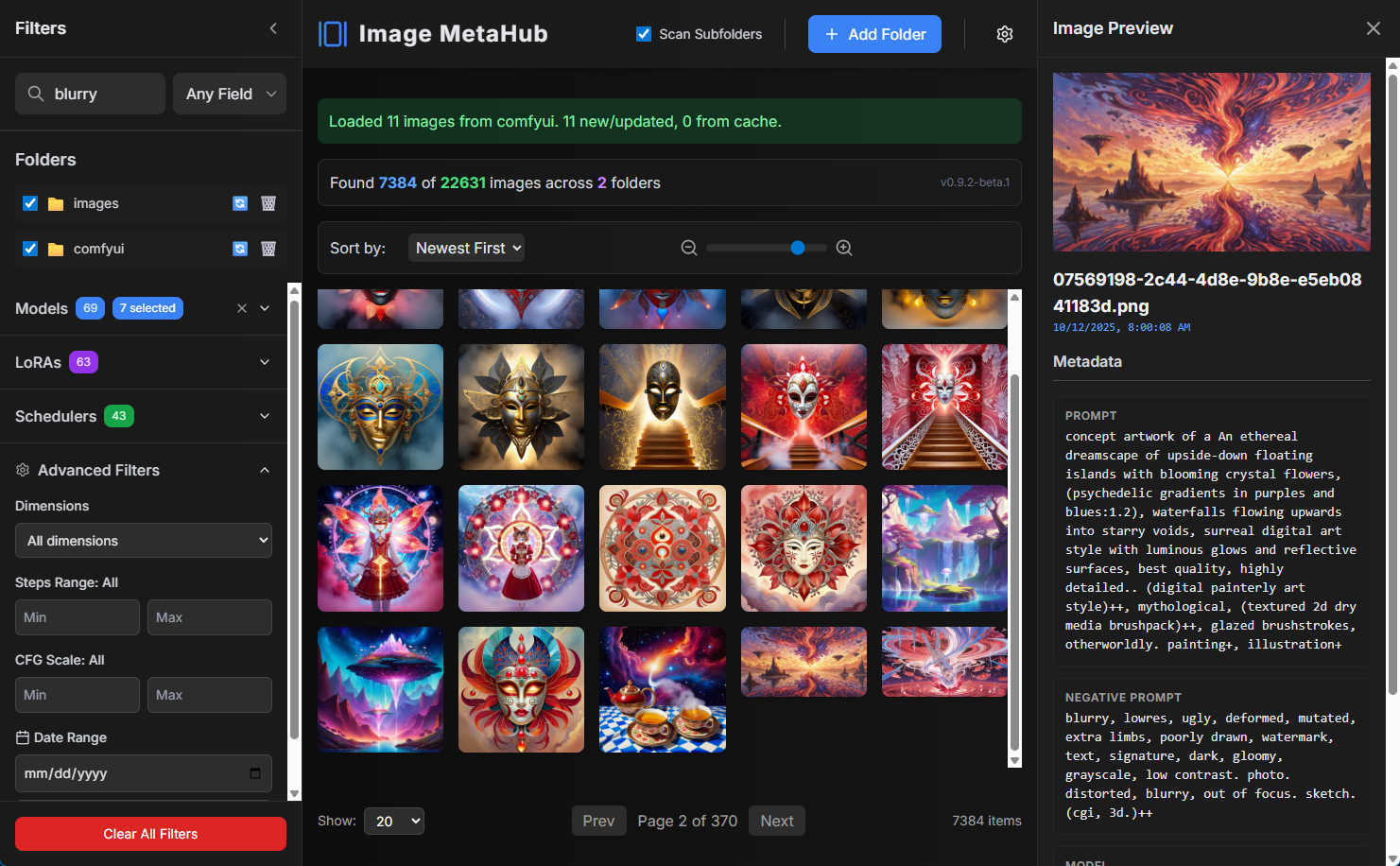This screenshot has width=1400, height=866.
Task: Refresh the images folder
Action: [x=240, y=203]
